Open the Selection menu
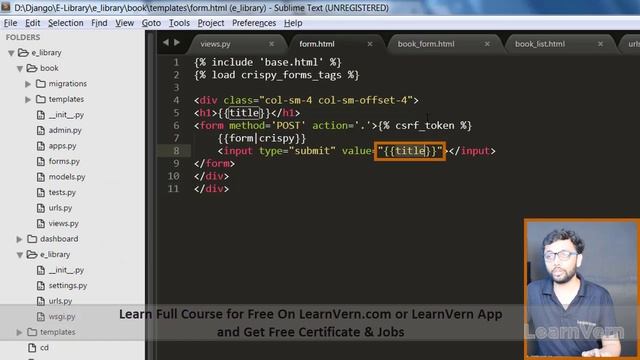 66,23
